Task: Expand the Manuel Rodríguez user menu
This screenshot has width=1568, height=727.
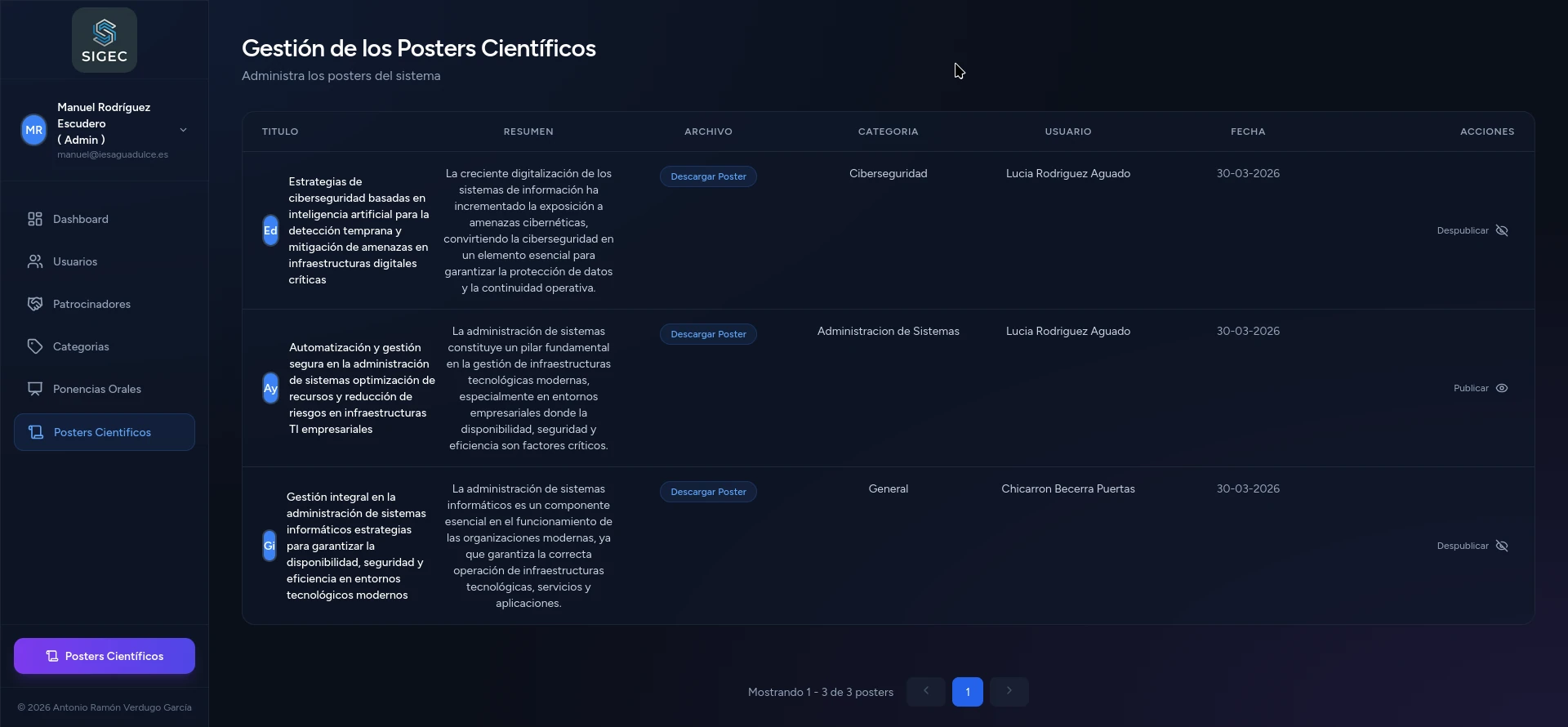Action: [x=183, y=130]
